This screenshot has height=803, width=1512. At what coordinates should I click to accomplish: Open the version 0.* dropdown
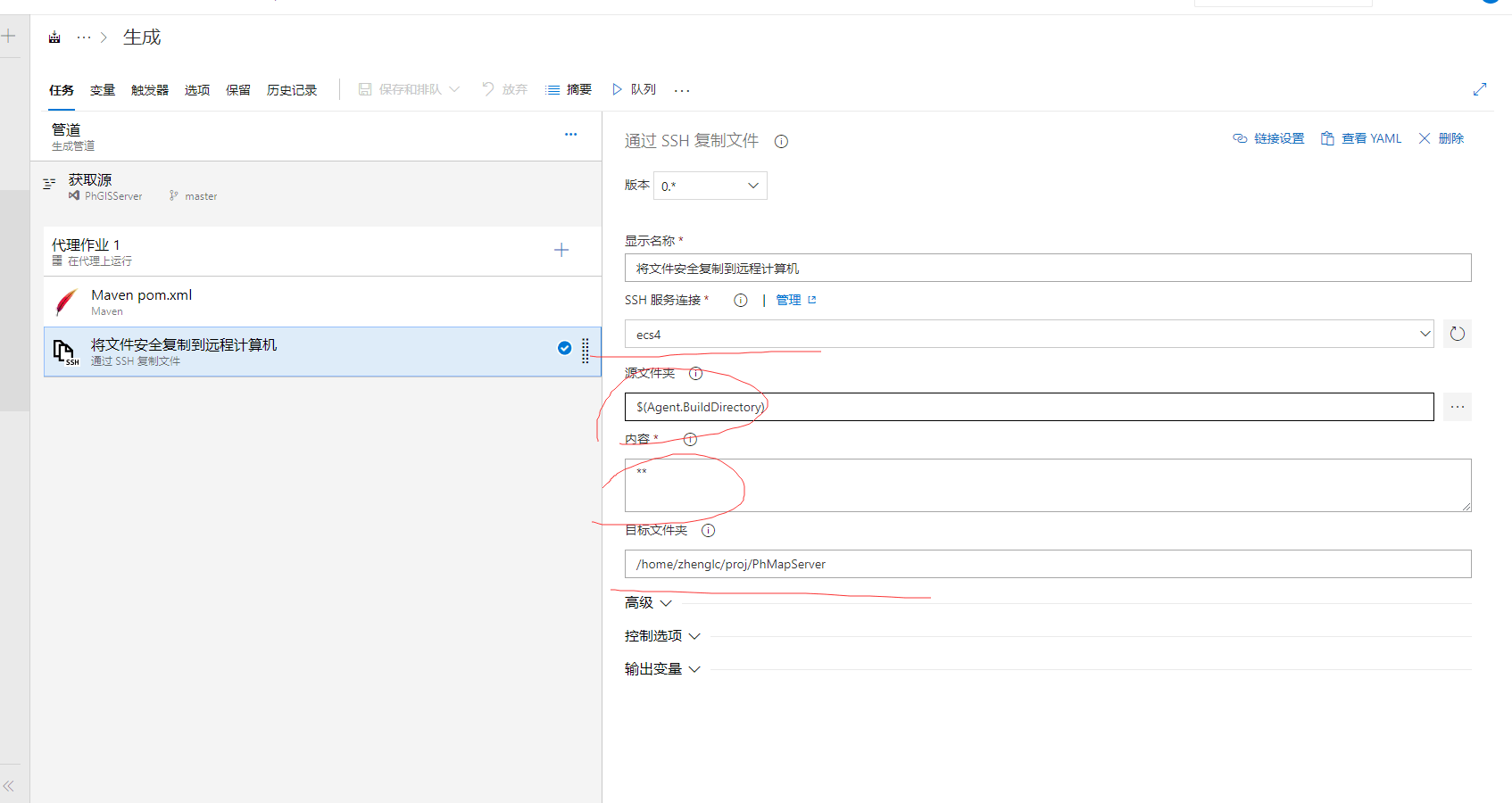710,186
